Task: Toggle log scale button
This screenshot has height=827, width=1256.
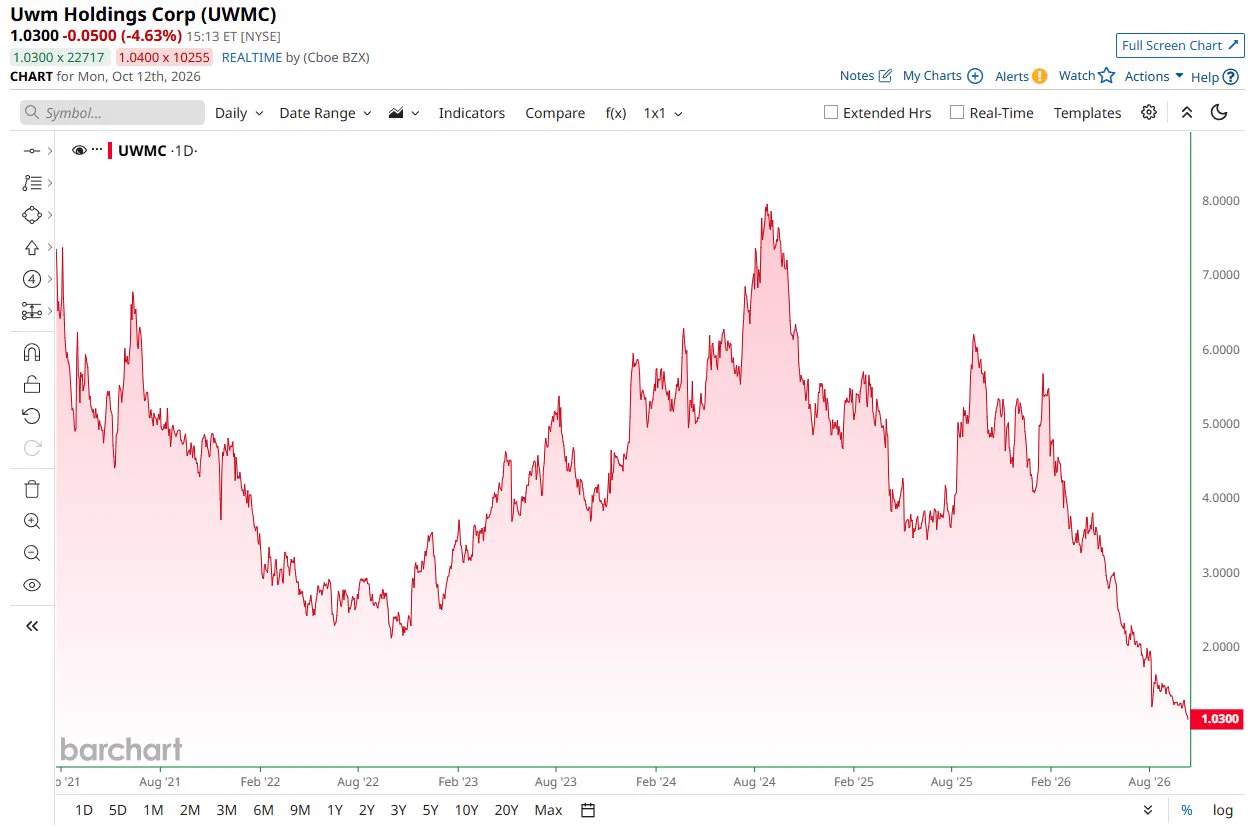Action: [x=1222, y=810]
